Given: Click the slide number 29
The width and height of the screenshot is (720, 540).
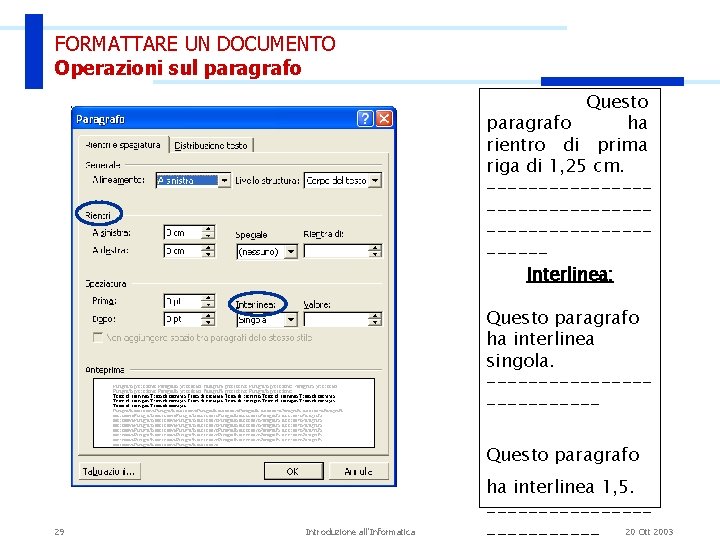Looking at the screenshot, I should click(x=59, y=532).
